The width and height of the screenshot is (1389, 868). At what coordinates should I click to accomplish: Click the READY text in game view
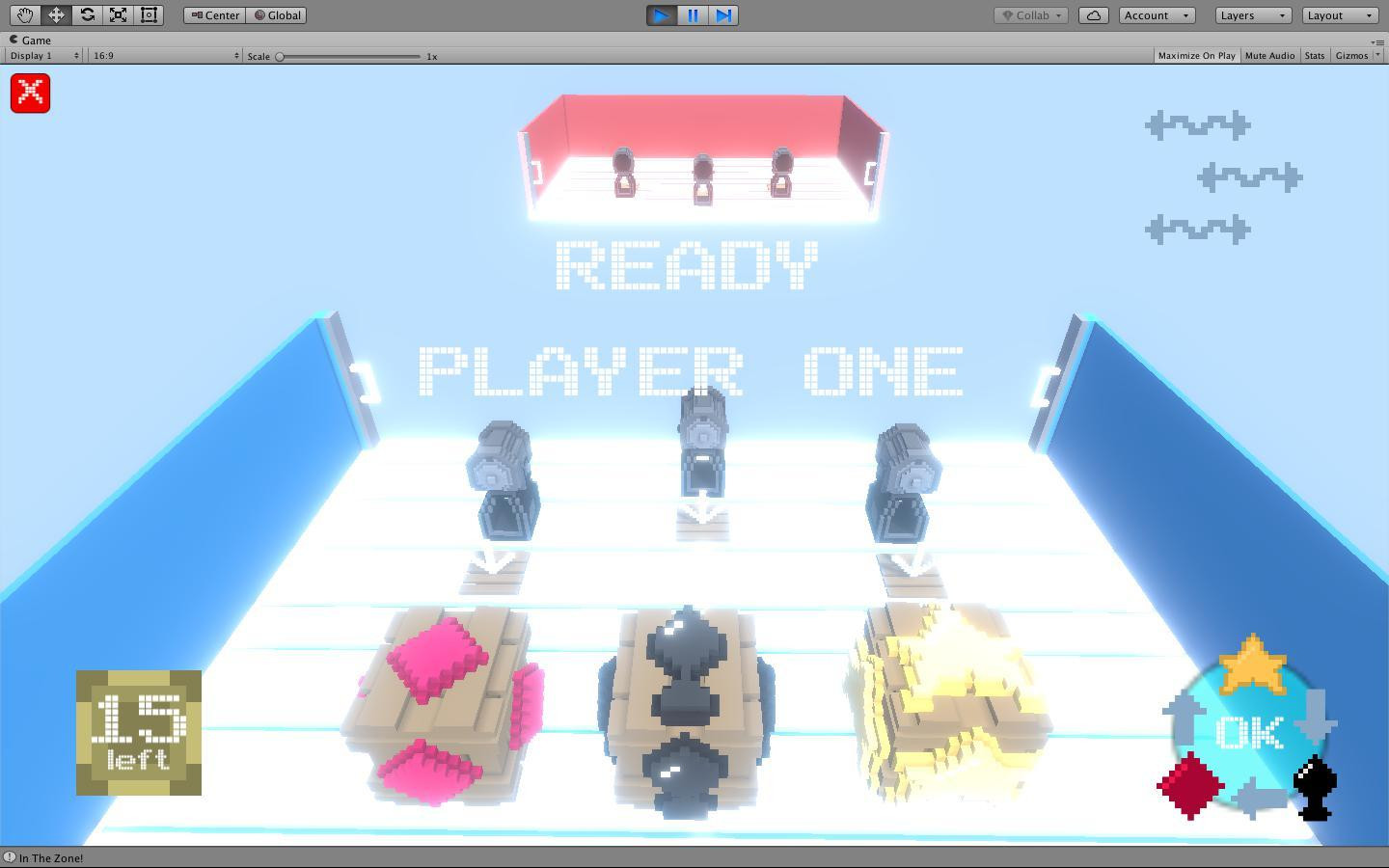click(687, 265)
